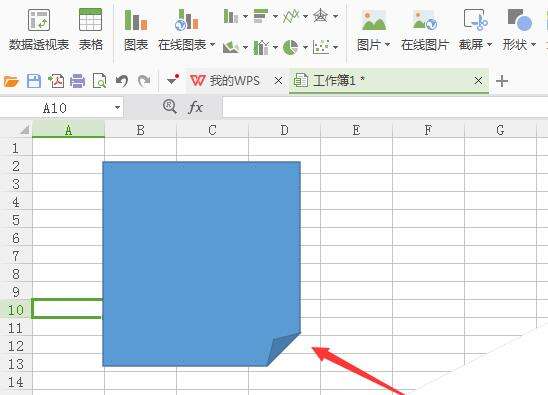This screenshot has width=548, height=395.
Task: Select row 10 header
Action: tap(16, 310)
